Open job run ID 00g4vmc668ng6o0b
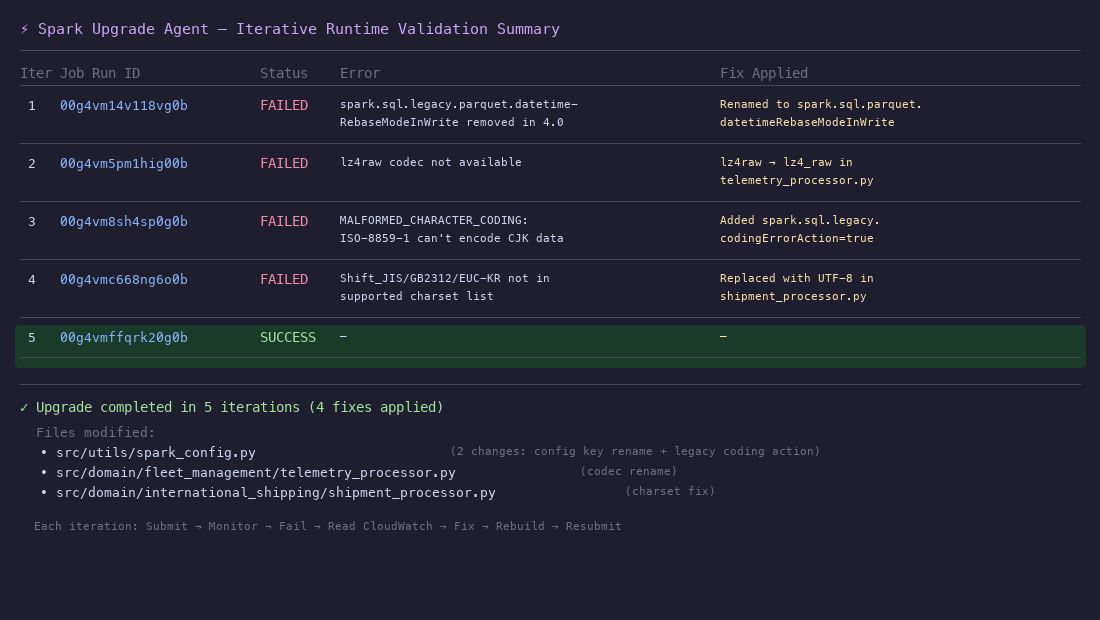Viewport: 1100px width, 620px height. point(123,280)
